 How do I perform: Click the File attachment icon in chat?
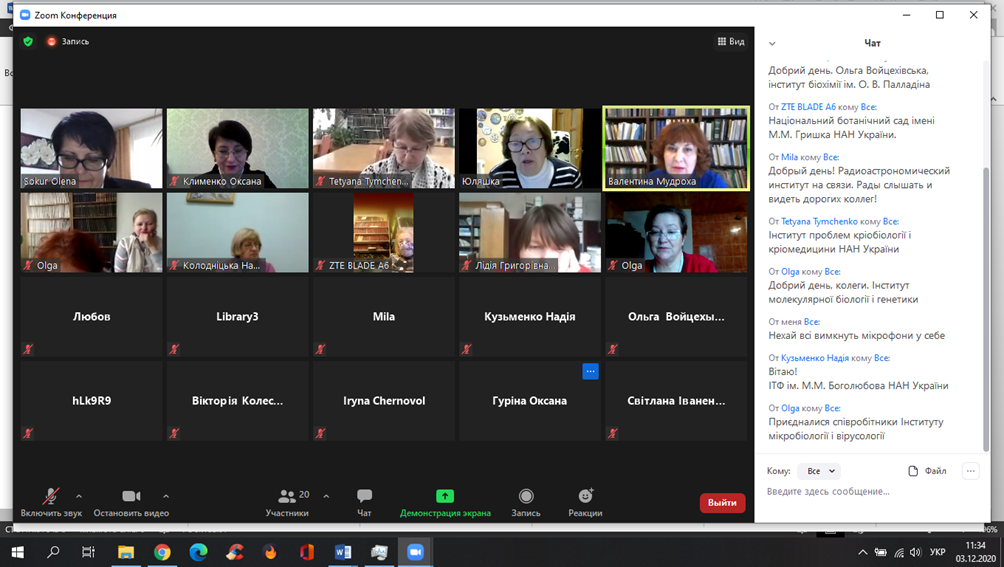click(913, 471)
